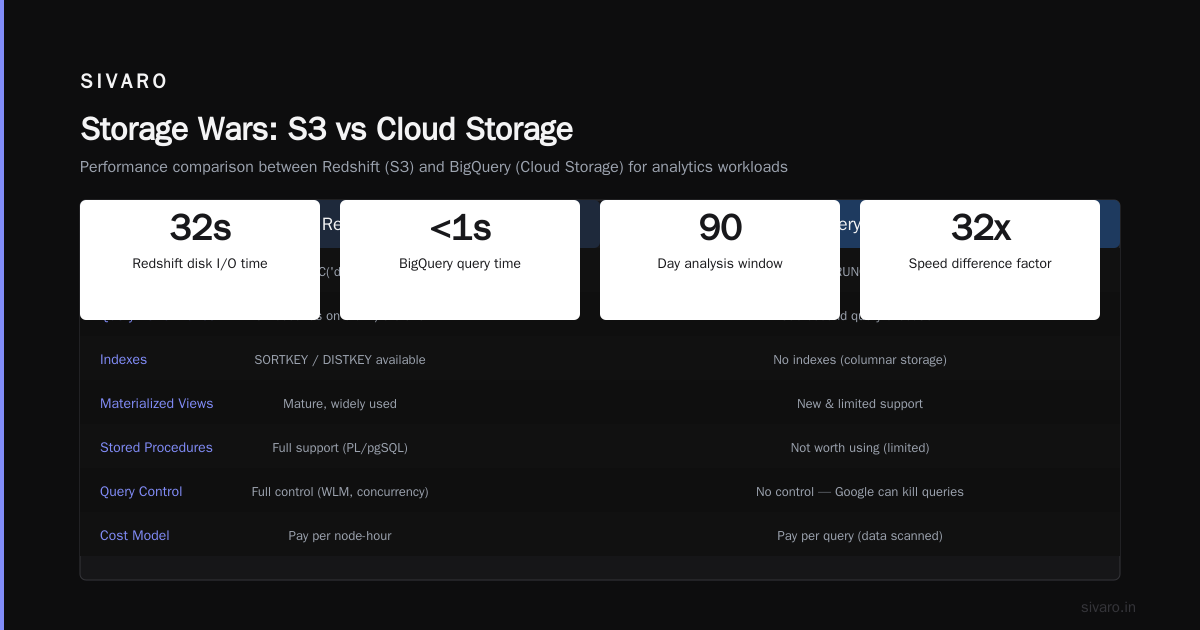Select the 'Day analysis window' label
Image resolution: width=1200 pixels, height=630 pixels.
720,264
